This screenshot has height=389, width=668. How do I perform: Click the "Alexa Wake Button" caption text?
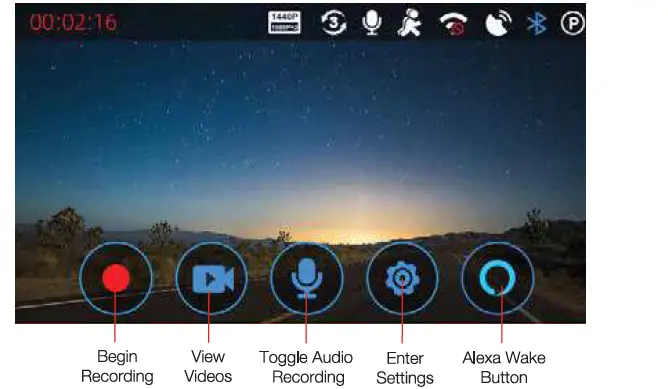(x=504, y=367)
